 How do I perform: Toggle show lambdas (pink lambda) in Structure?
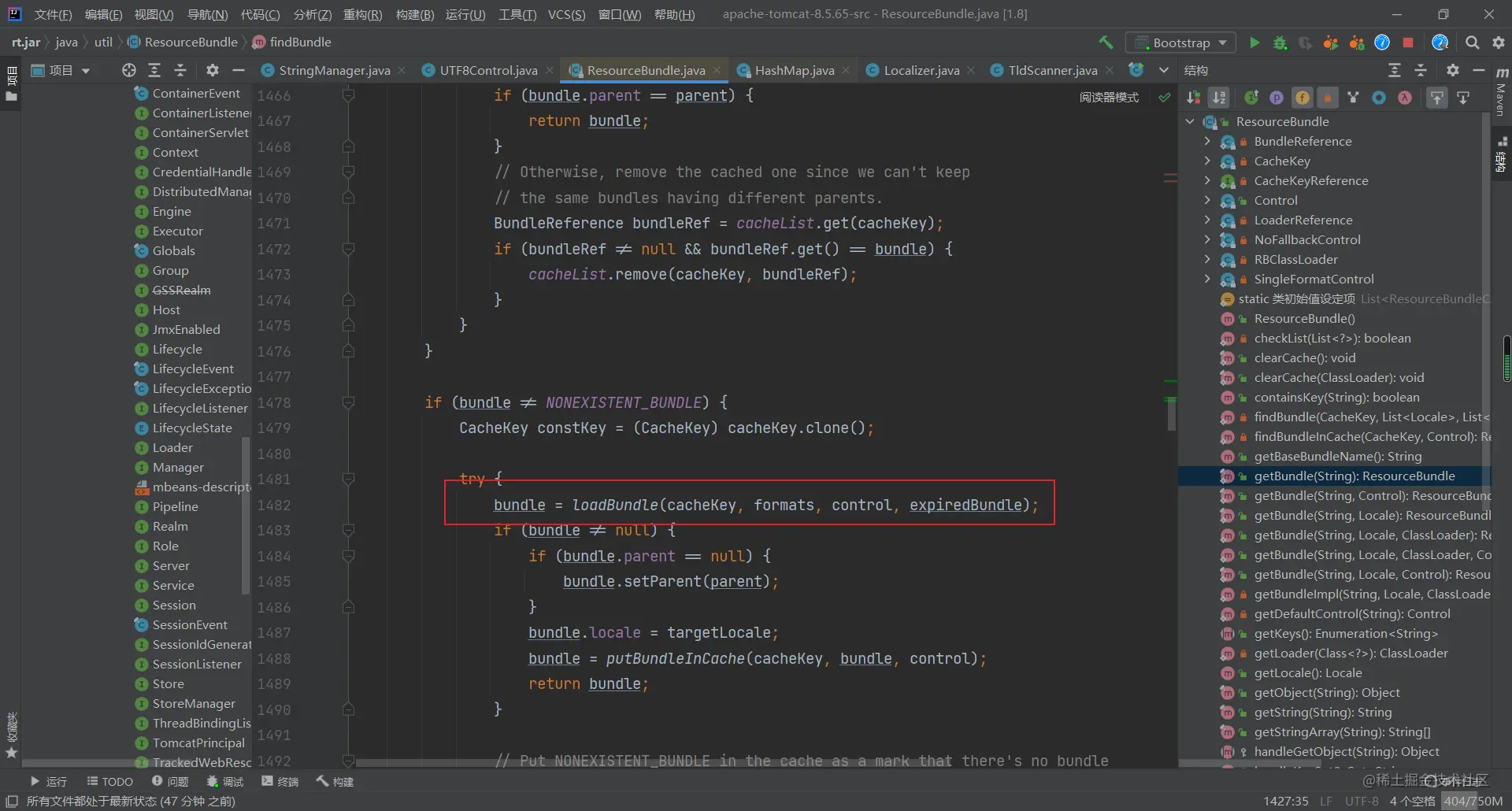tap(1405, 98)
